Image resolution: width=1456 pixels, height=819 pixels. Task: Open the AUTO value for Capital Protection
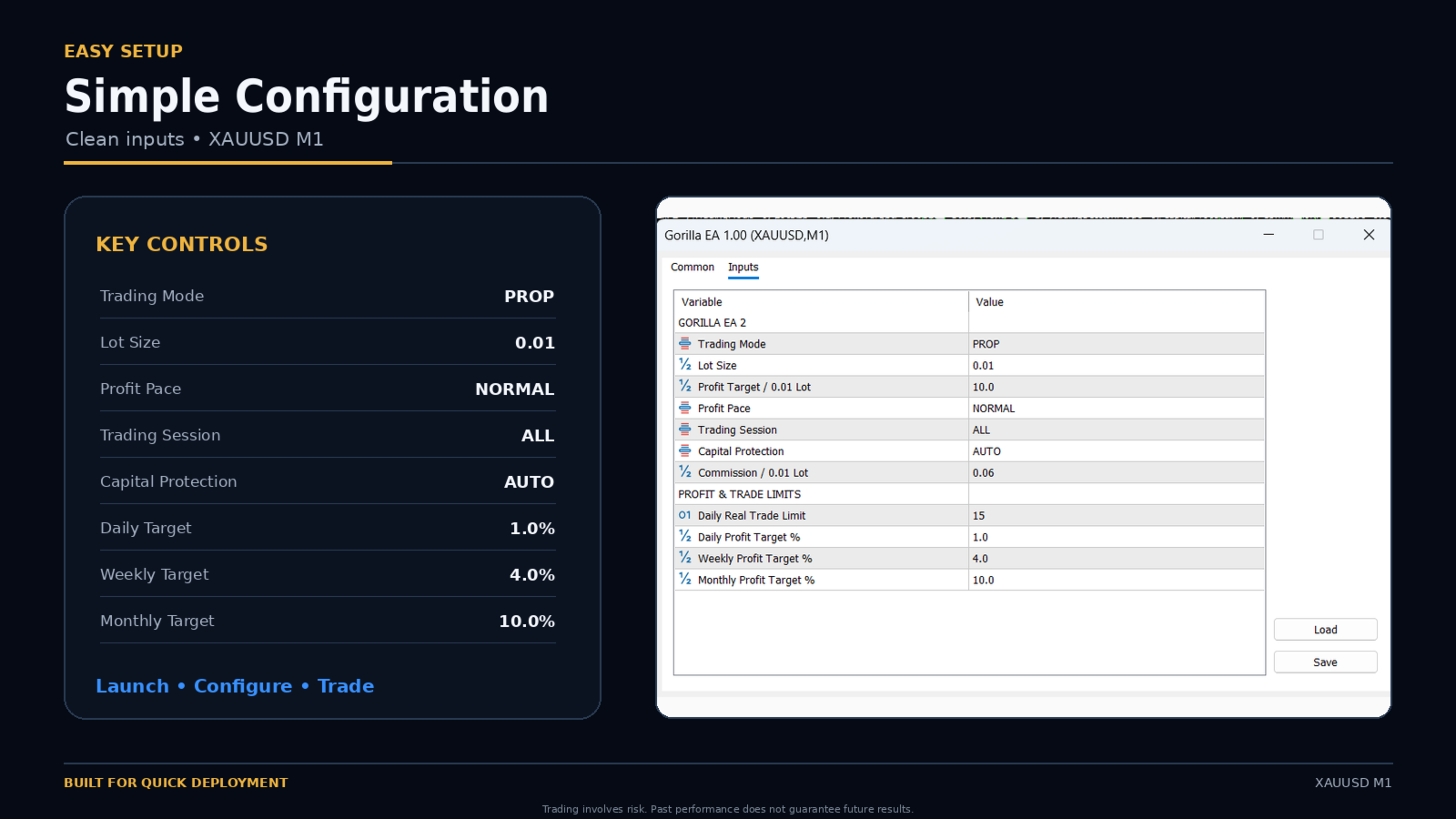coord(1117,451)
